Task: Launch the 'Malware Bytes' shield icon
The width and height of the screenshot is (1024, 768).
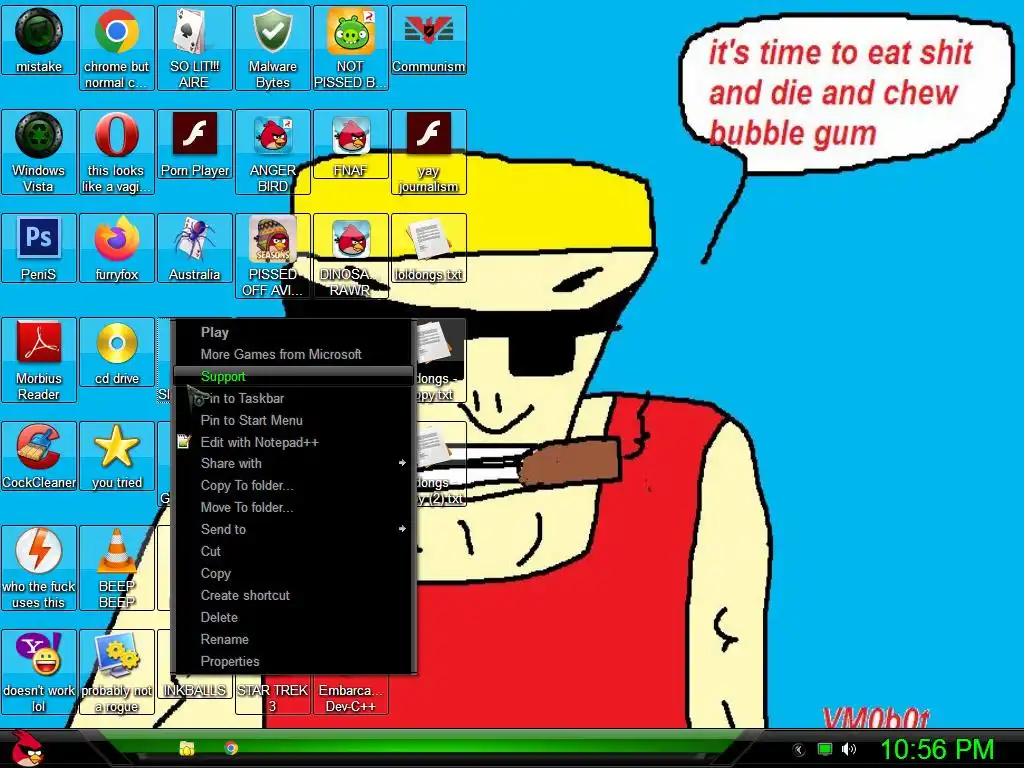Action: pyautogui.click(x=272, y=48)
